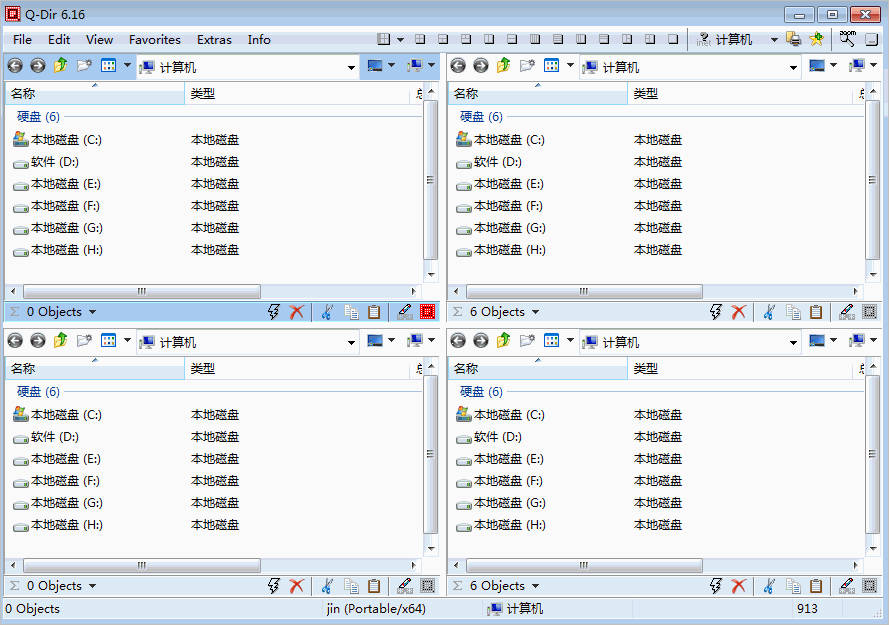Click the view mode icon in the top-left pane toolbar

[108, 66]
